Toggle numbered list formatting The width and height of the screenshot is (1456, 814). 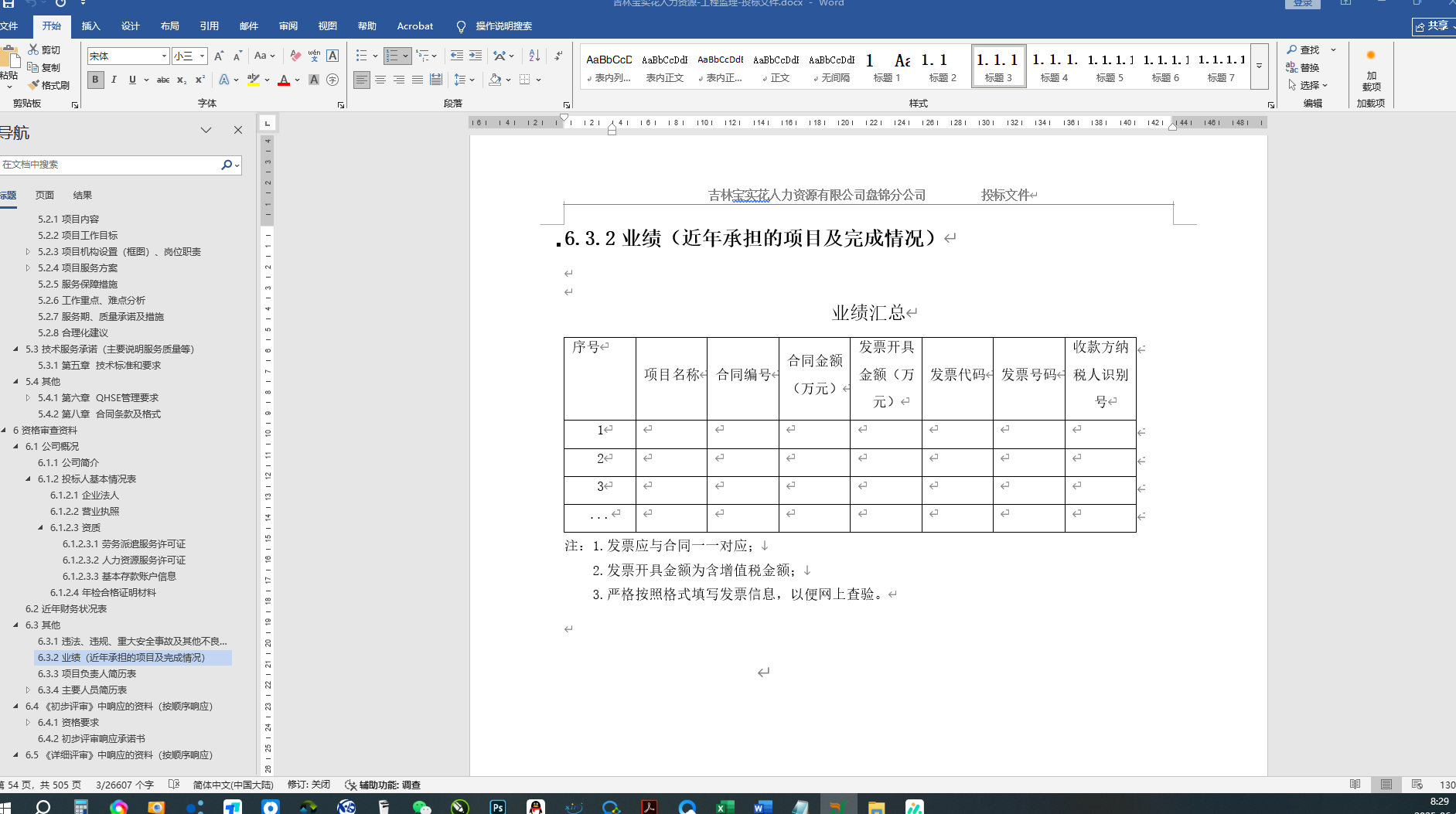392,56
